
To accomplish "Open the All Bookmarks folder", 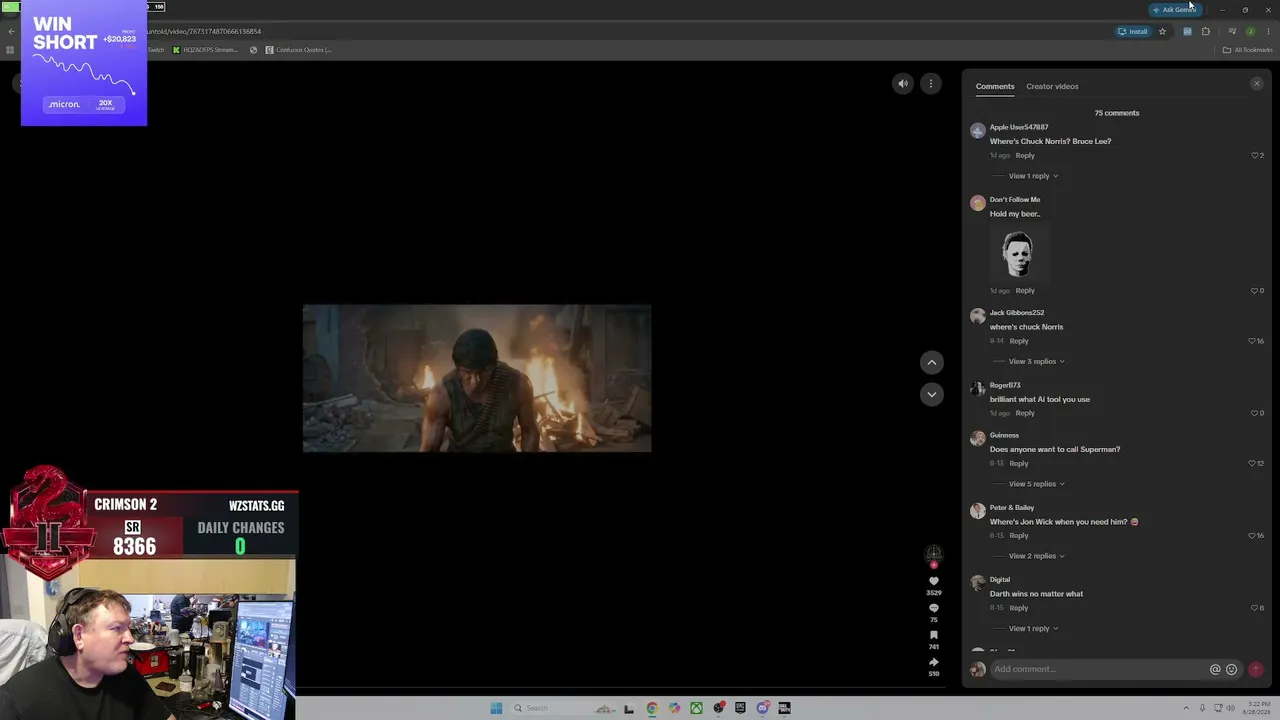I will [x=1247, y=50].
